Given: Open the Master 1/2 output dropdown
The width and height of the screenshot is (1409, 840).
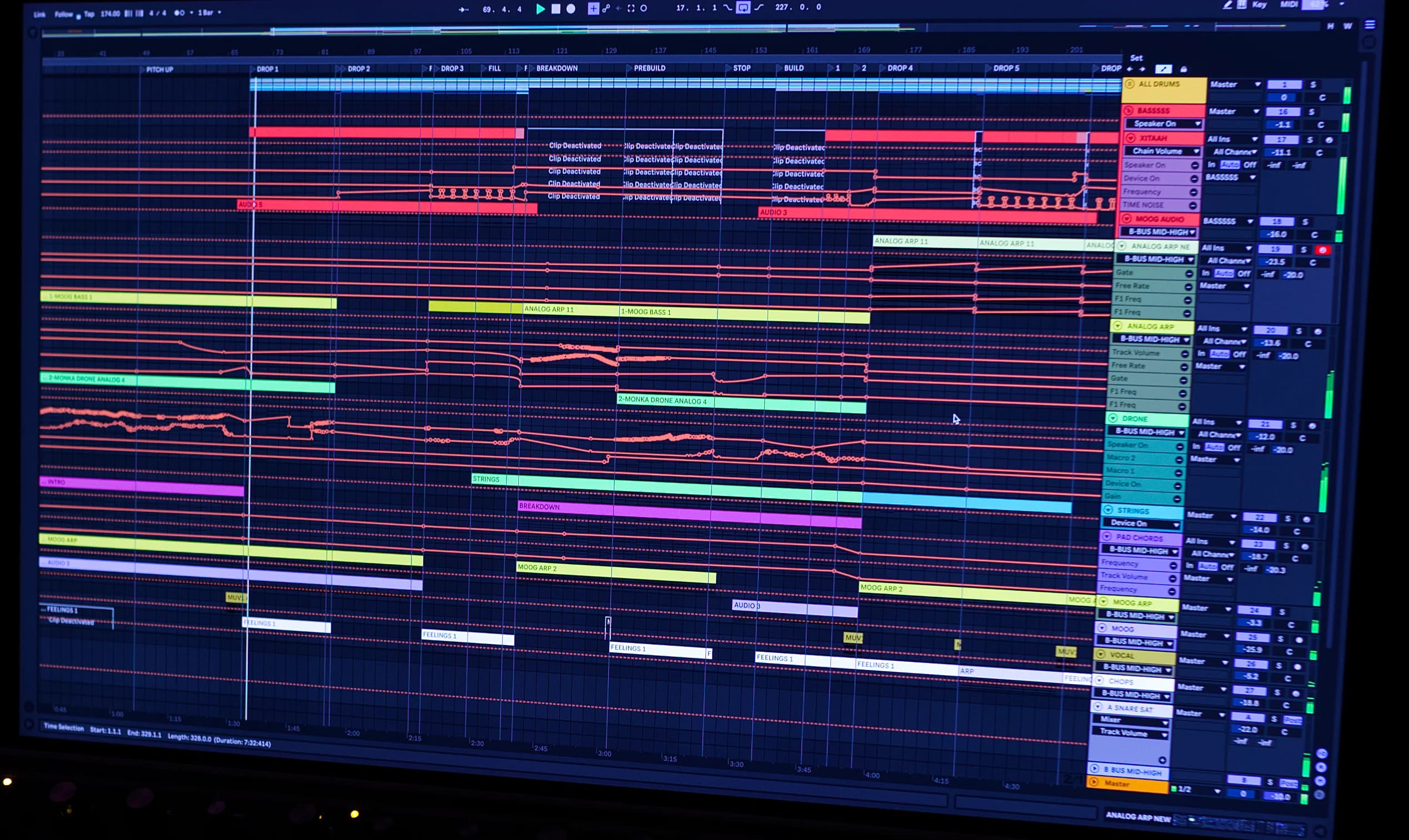Looking at the screenshot, I should [x=1197, y=789].
